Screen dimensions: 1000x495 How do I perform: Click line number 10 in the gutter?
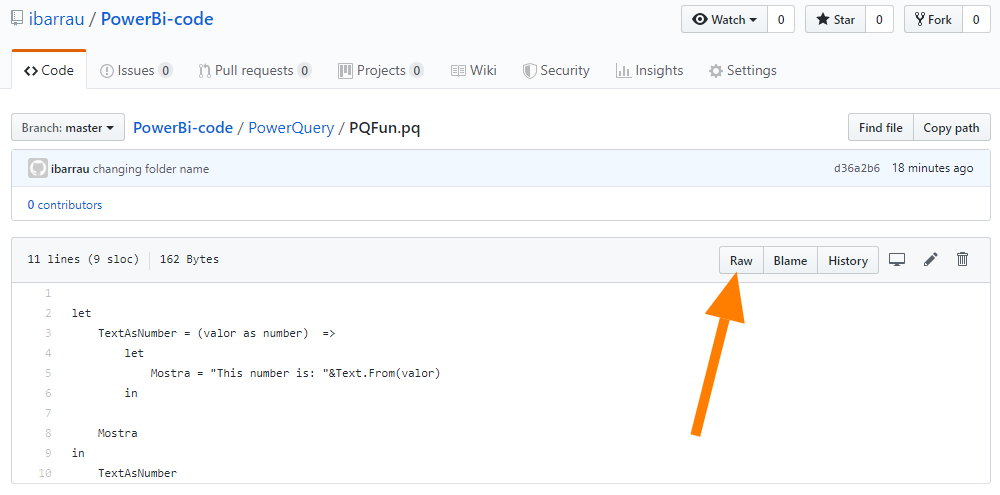coord(45,473)
